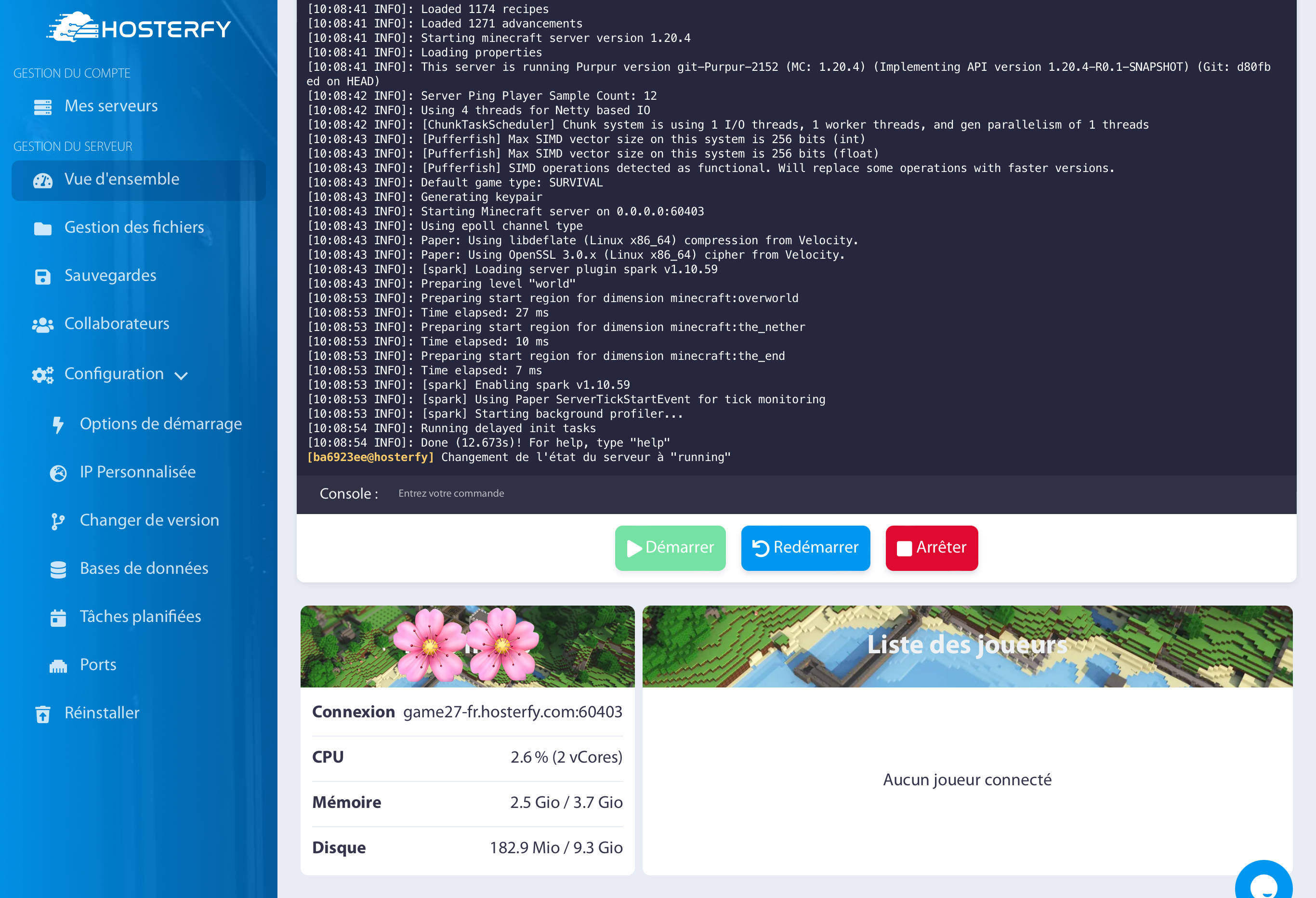1316x898 pixels.
Task: Go to the Ports section
Action: (x=97, y=665)
